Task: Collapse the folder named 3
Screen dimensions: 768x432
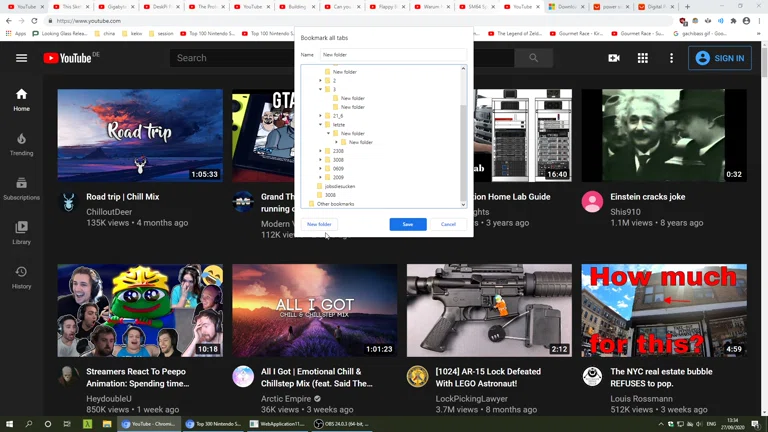Action: click(321, 89)
